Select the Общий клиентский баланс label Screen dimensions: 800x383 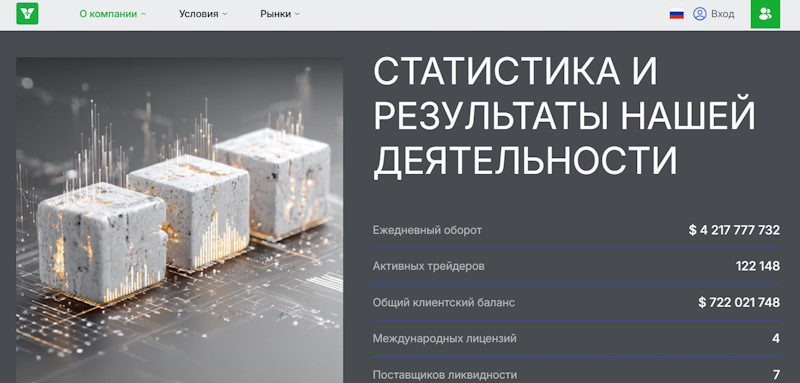[444, 302]
